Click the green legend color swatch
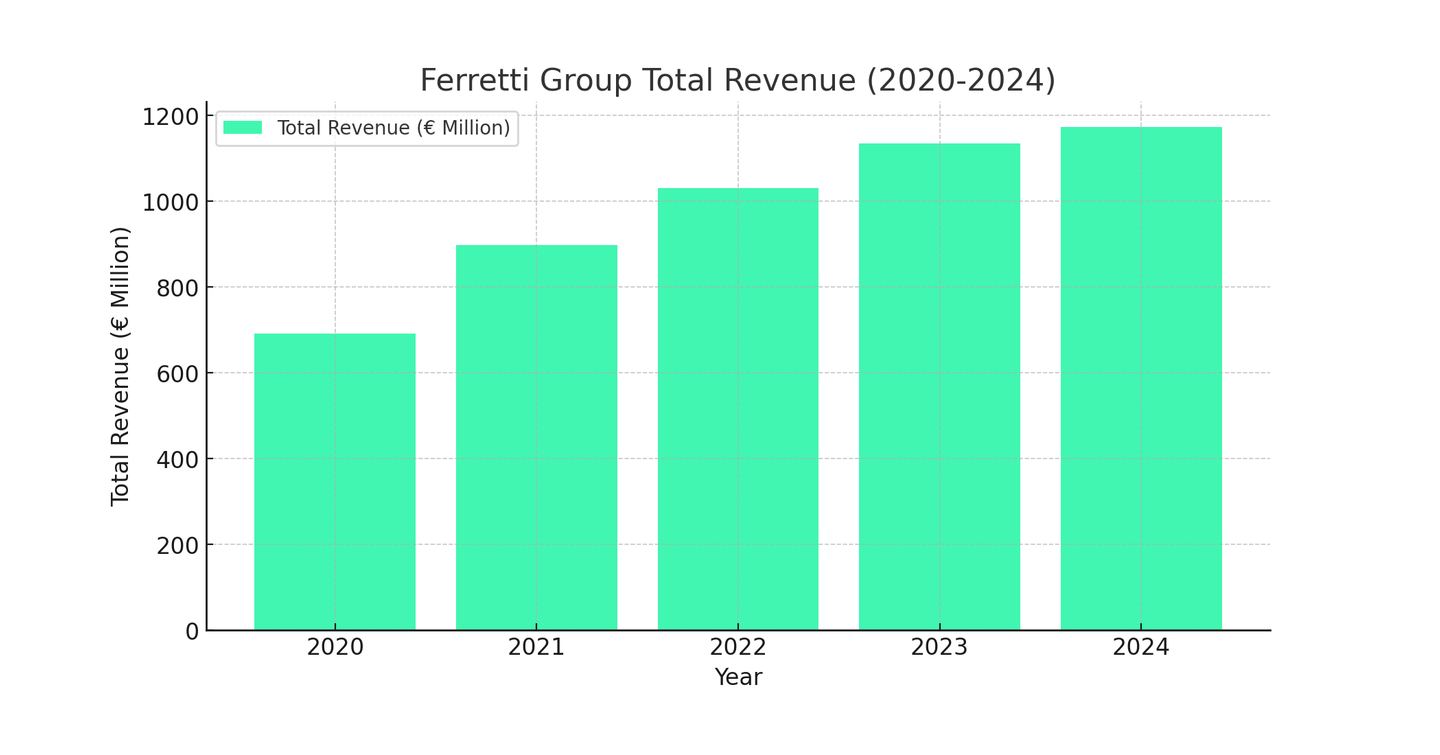Screen dimensions: 1440x755 [x=242, y=128]
